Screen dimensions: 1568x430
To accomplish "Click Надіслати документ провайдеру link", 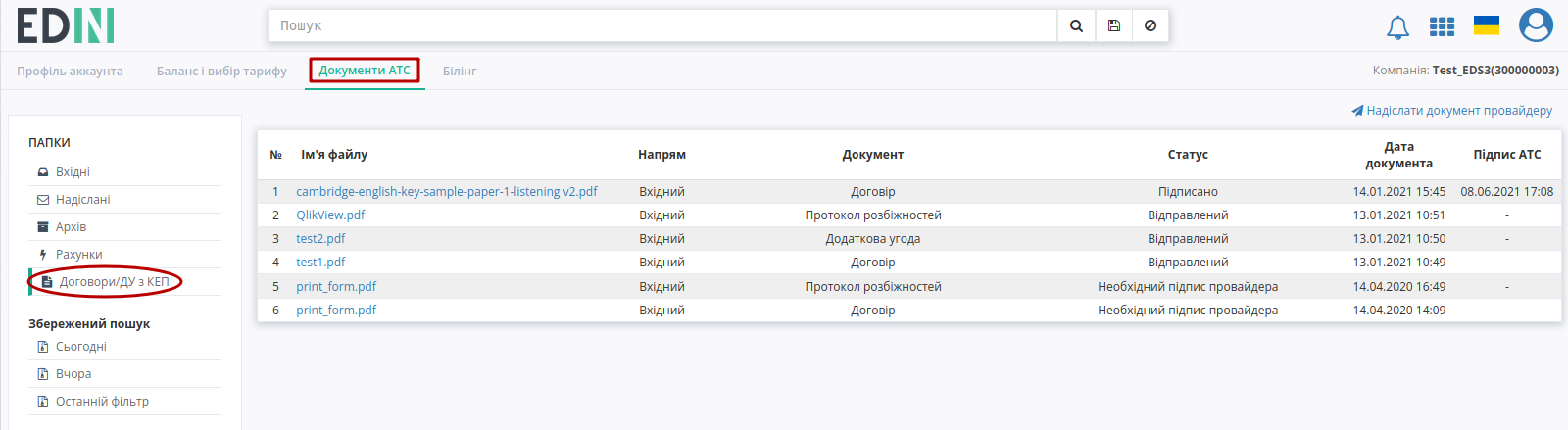I will tap(1452, 111).
